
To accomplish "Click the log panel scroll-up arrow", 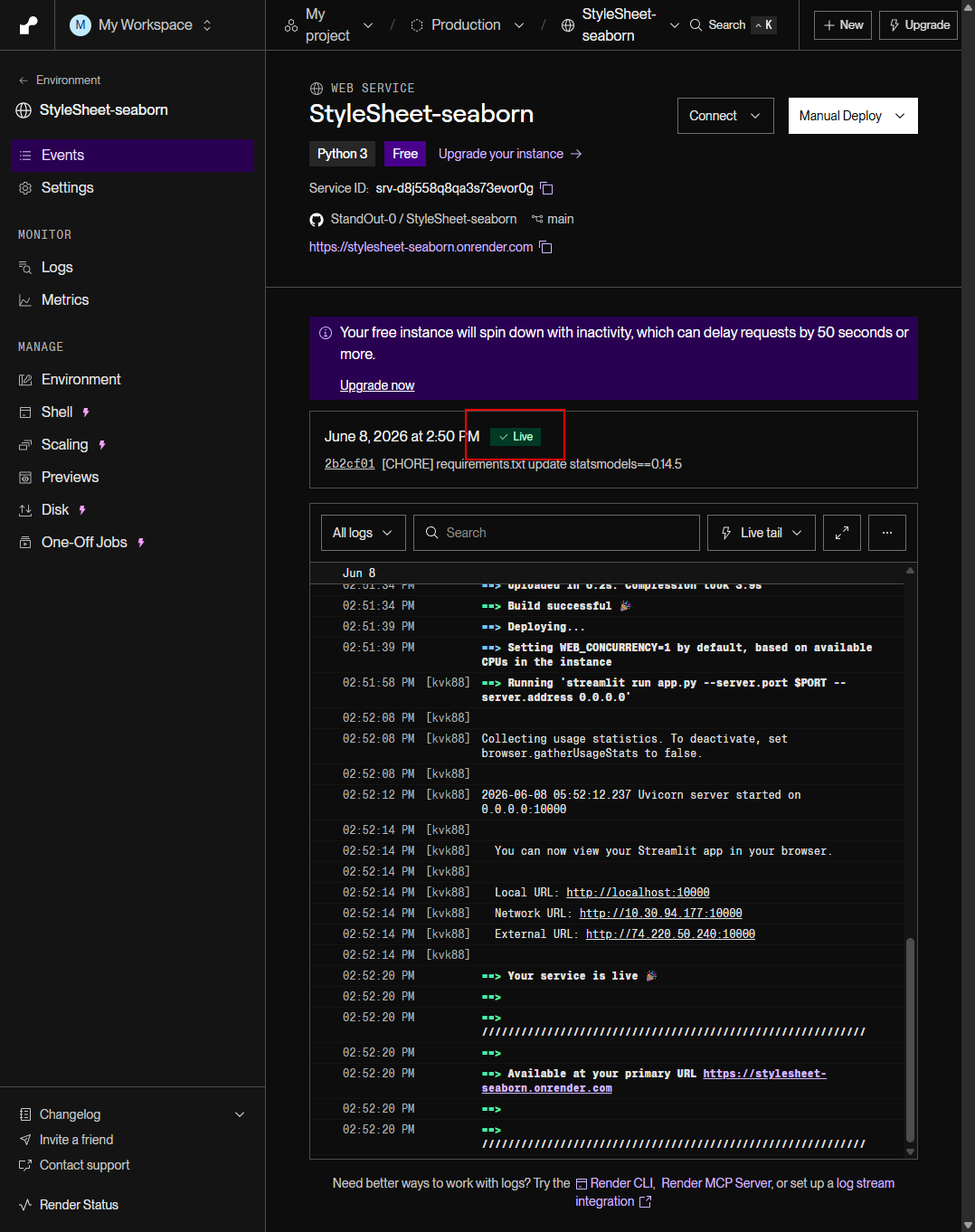I will click(910, 570).
